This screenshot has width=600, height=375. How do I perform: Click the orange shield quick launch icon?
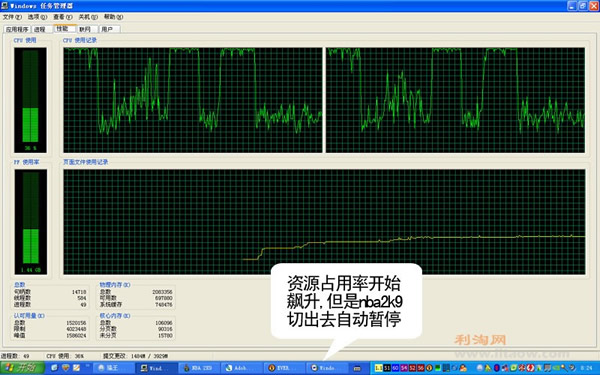pos(66,368)
